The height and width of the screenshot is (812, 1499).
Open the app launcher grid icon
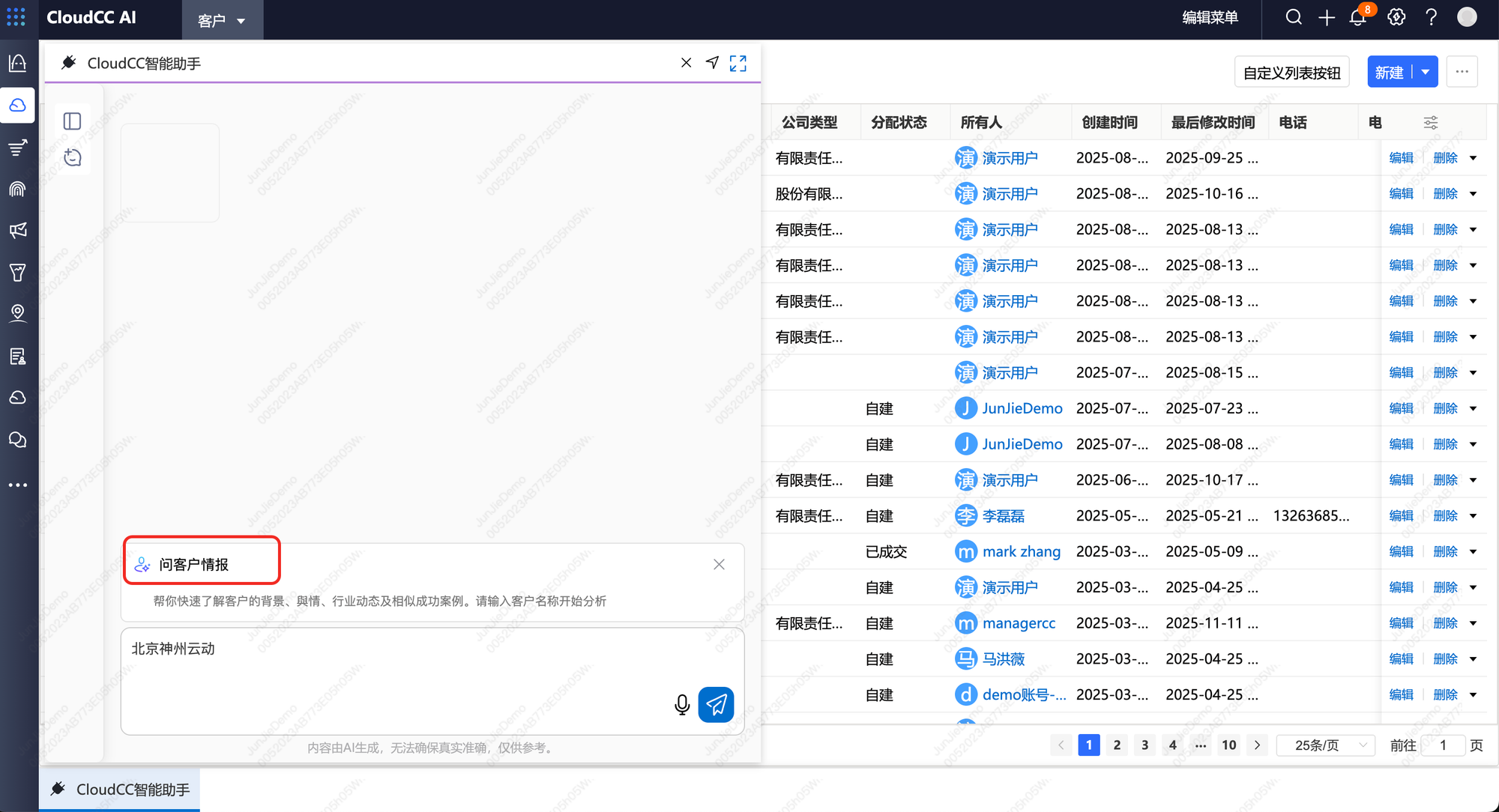[16, 17]
